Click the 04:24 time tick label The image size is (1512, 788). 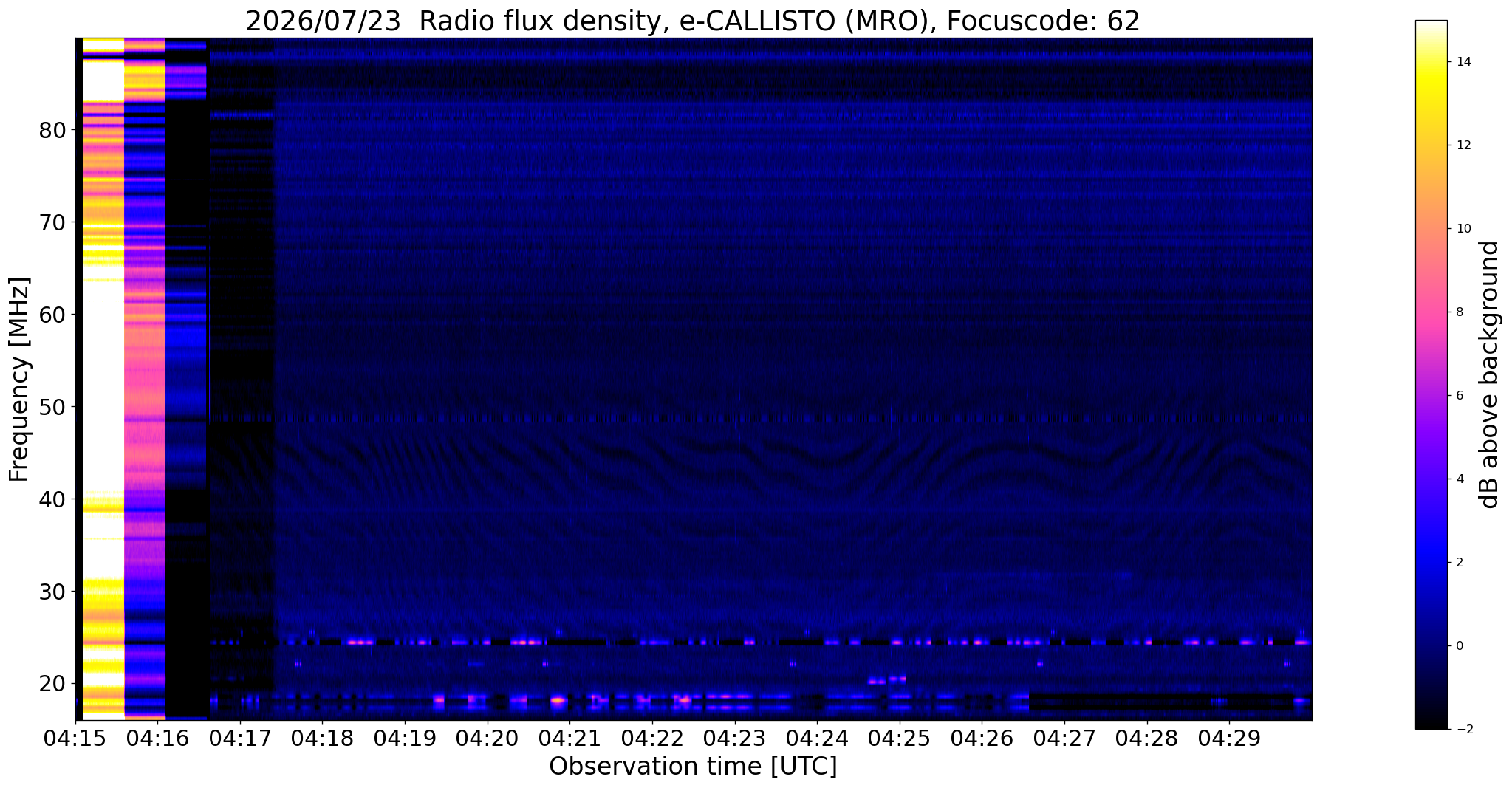click(817, 739)
